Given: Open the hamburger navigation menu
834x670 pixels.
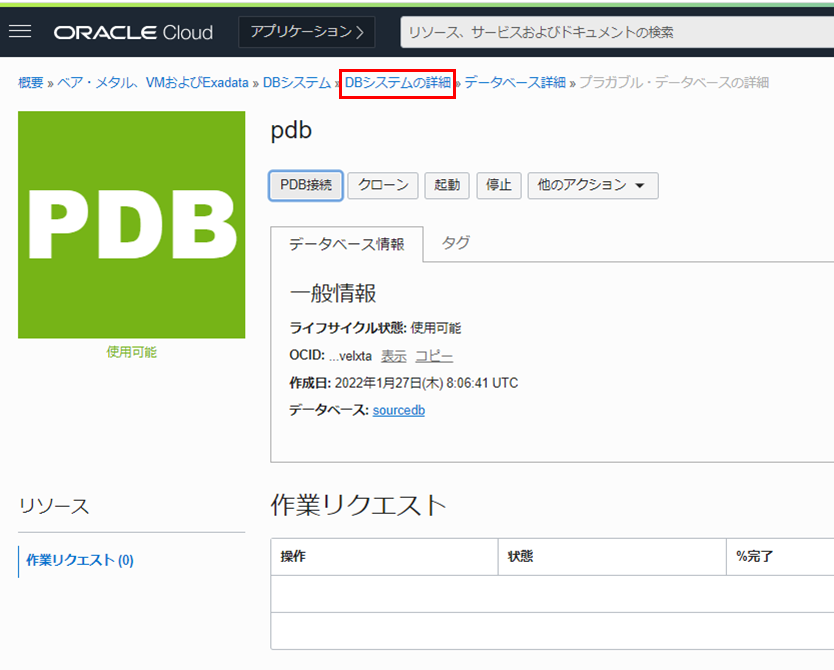Looking at the screenshot, I should tap(20, 32).
